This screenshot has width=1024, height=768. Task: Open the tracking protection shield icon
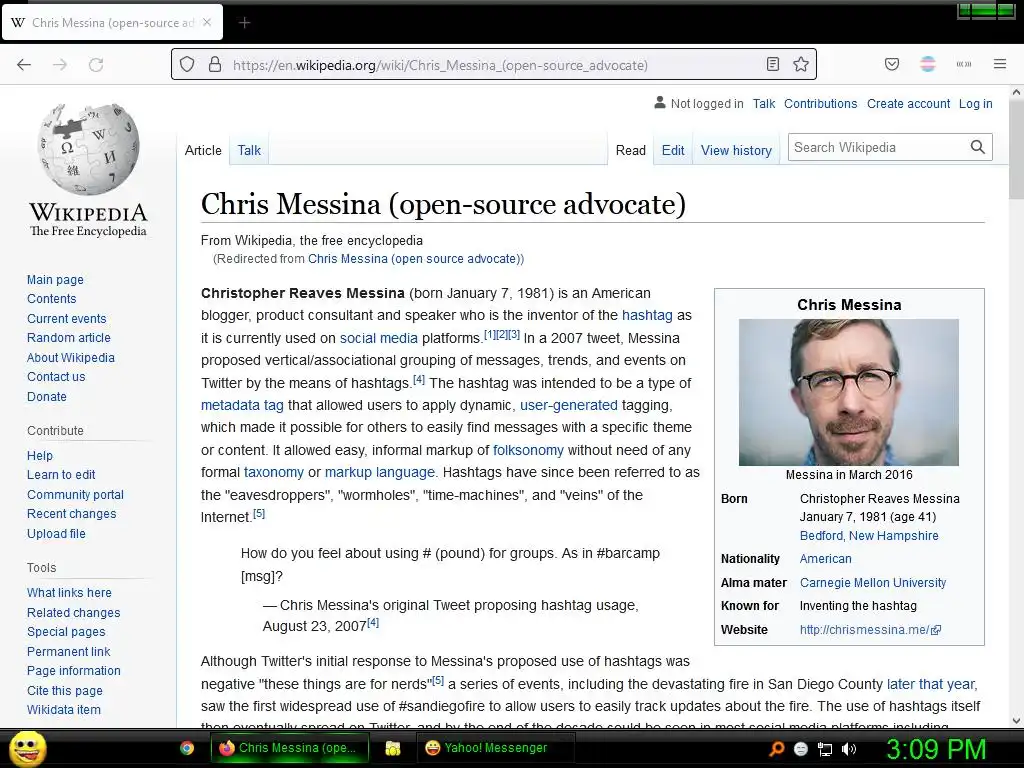pos(187,65)
